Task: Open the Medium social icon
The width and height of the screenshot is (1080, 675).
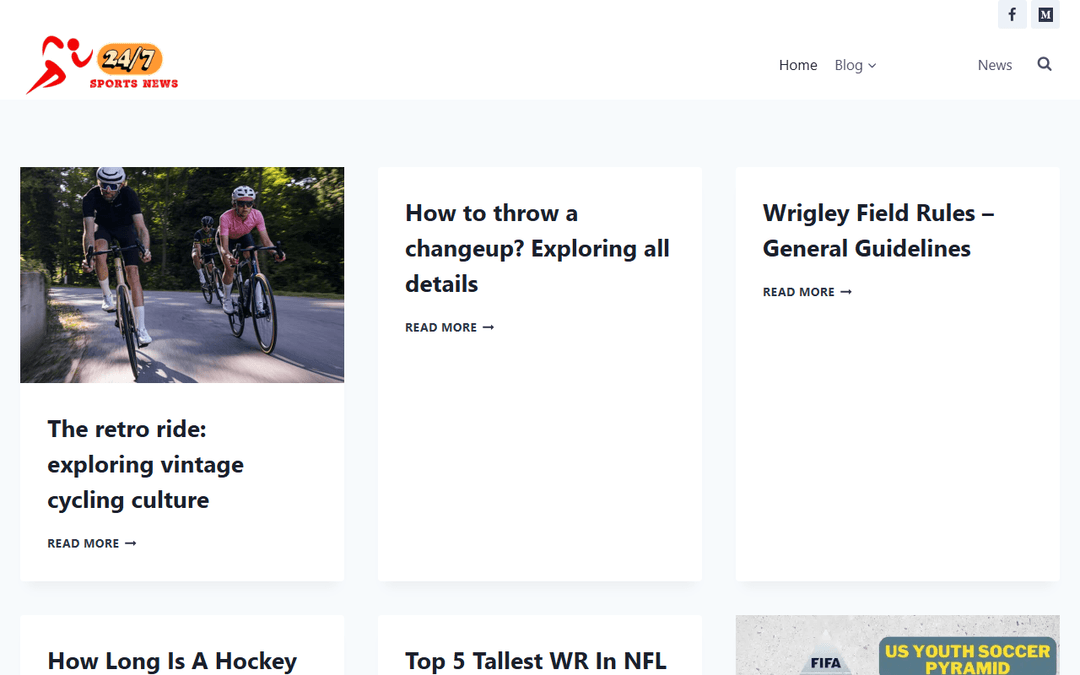Action: pyautogui.click(x=1045, y=14)
